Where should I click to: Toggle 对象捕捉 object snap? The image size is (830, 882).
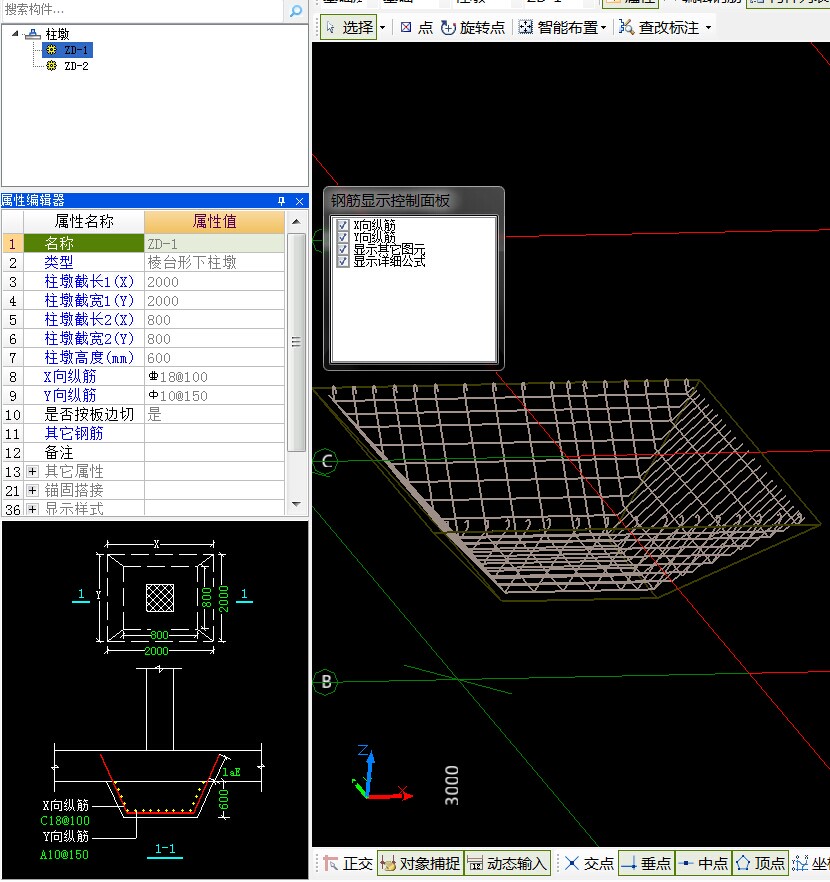(422, 863)
